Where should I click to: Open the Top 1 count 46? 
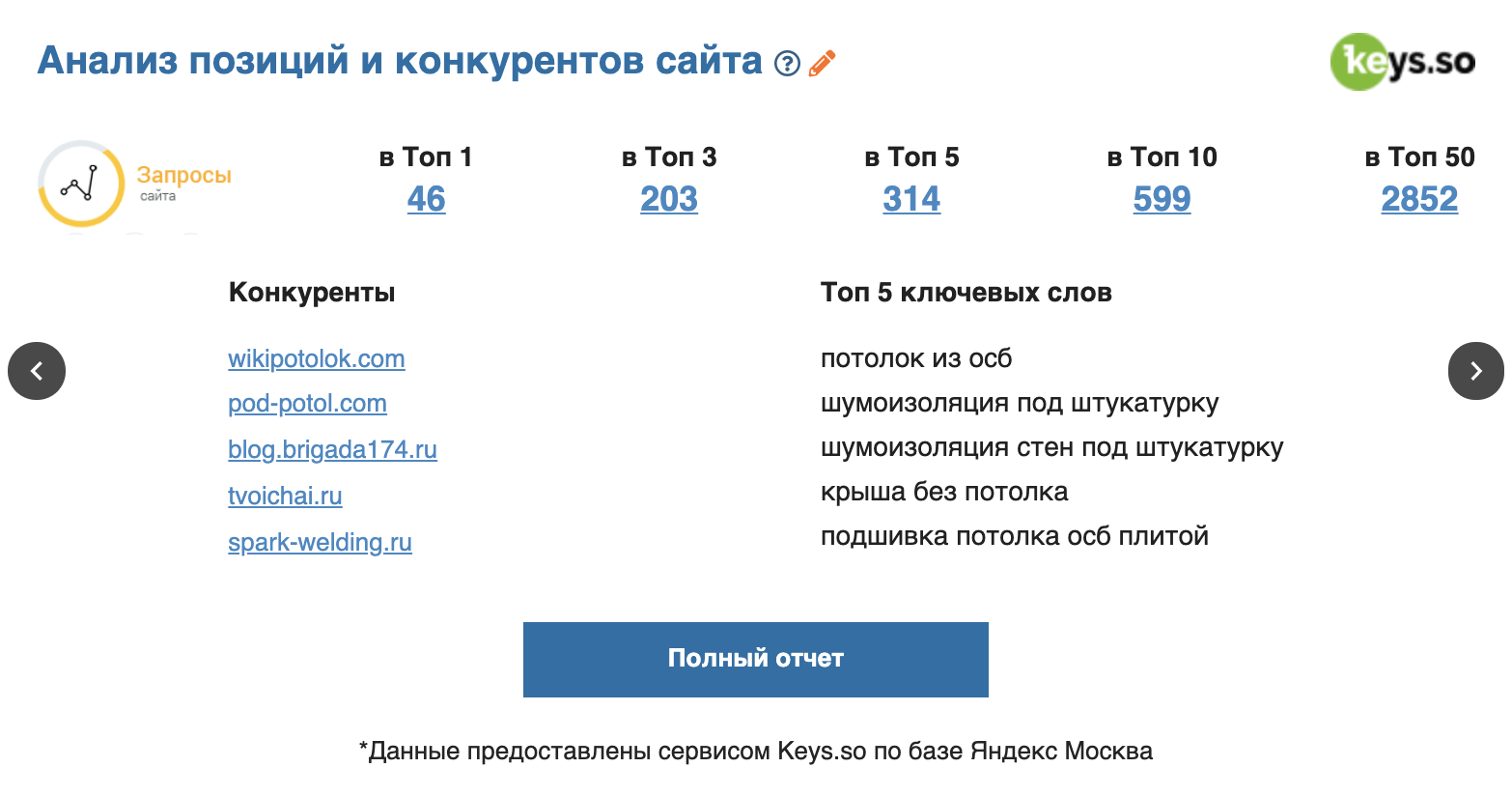coord(426,199)
